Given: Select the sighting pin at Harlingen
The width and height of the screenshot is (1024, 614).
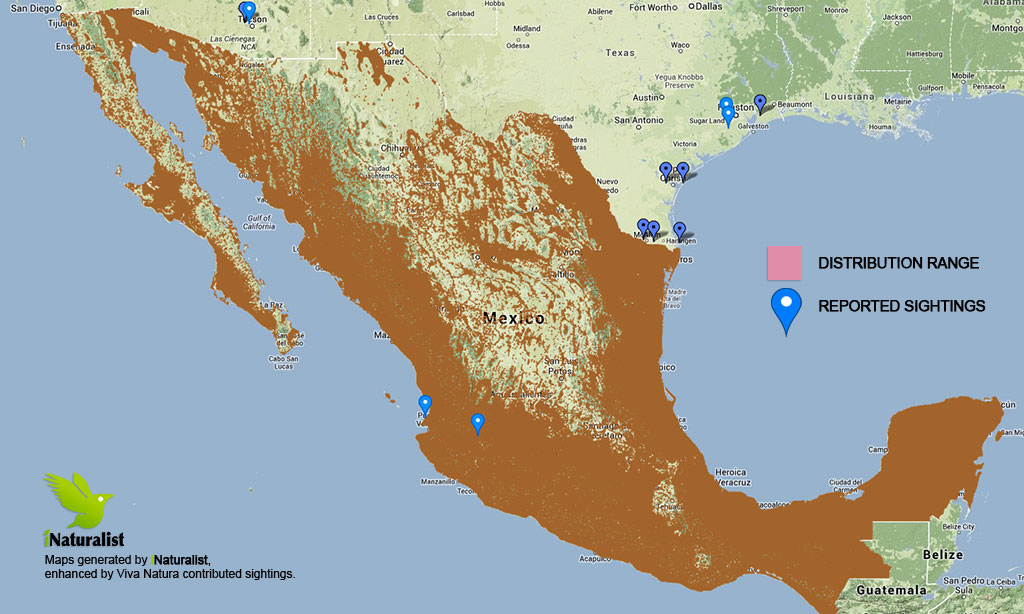Looking at the screenshot, I should coord(679,230).
